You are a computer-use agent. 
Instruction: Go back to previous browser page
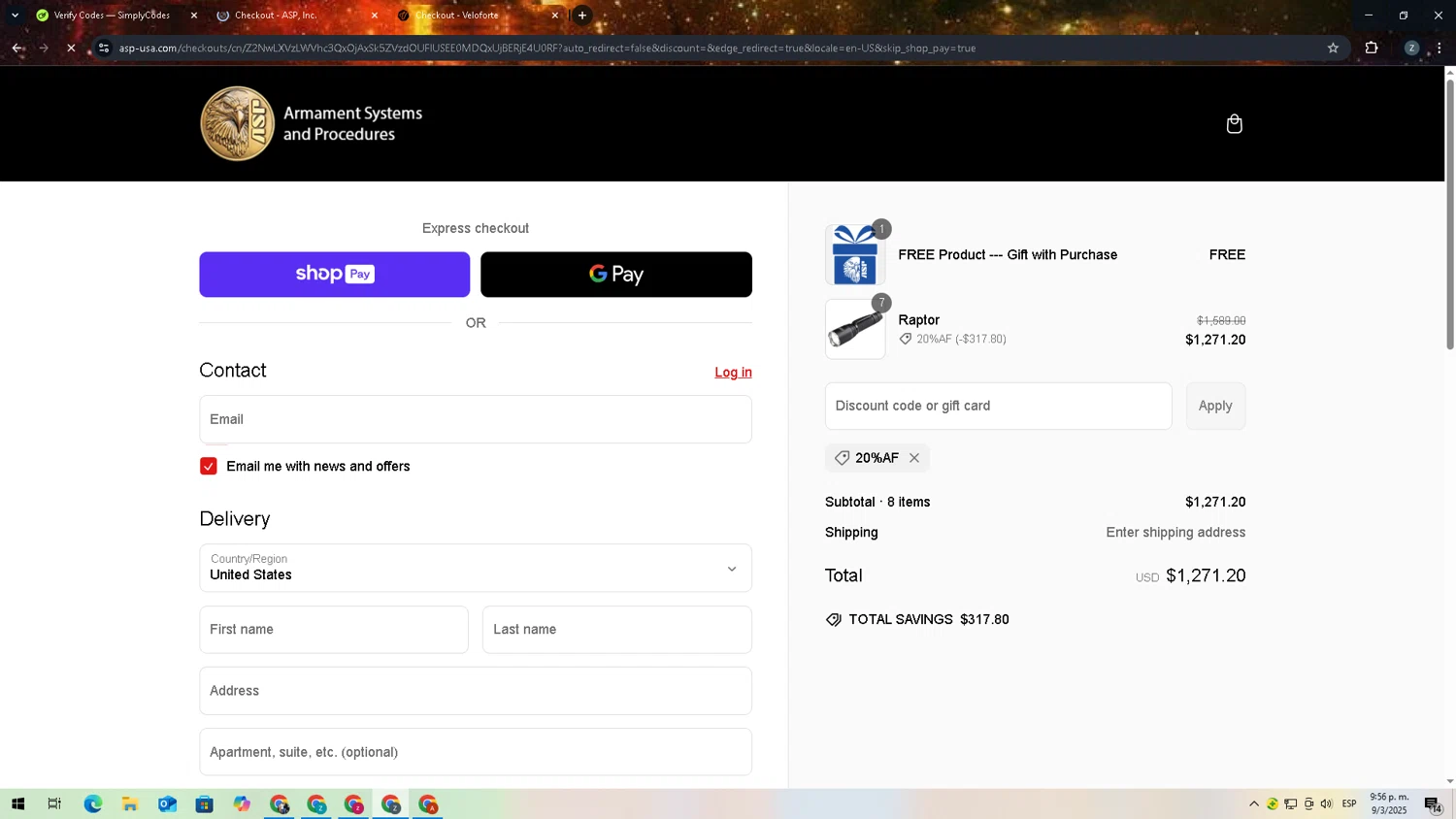[x=17, y=48]
